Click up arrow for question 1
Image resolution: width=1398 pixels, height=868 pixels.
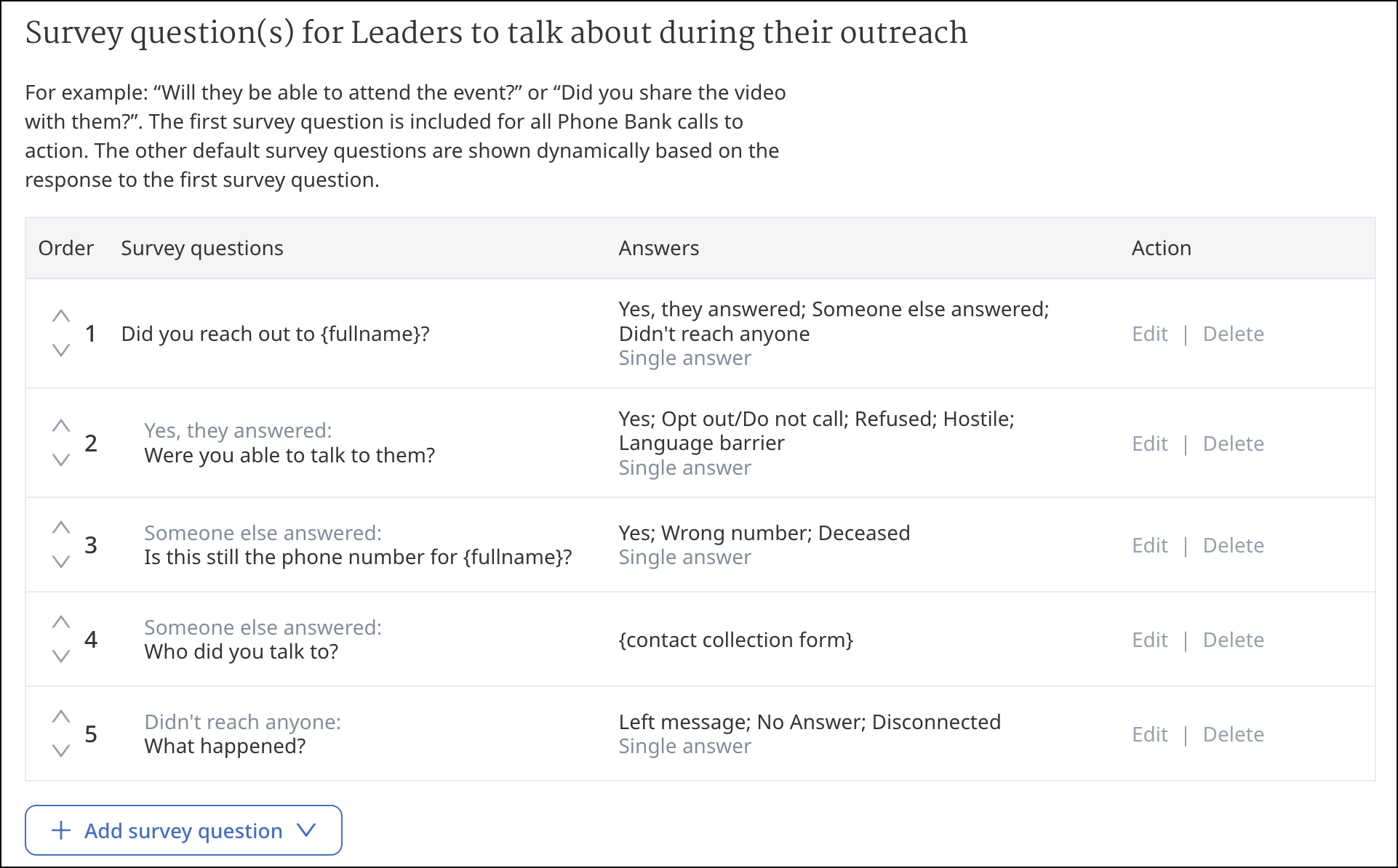coord(61,316)
